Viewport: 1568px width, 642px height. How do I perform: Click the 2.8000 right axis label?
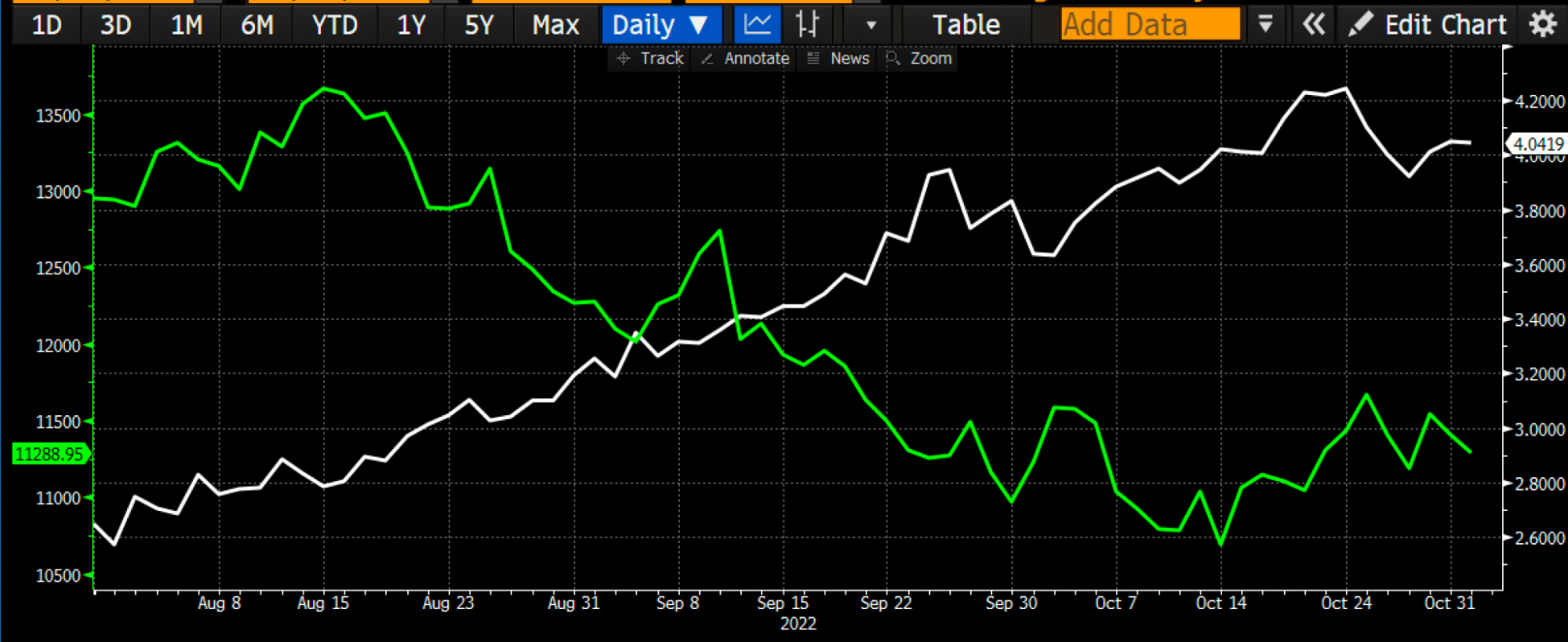[1539, 483]
